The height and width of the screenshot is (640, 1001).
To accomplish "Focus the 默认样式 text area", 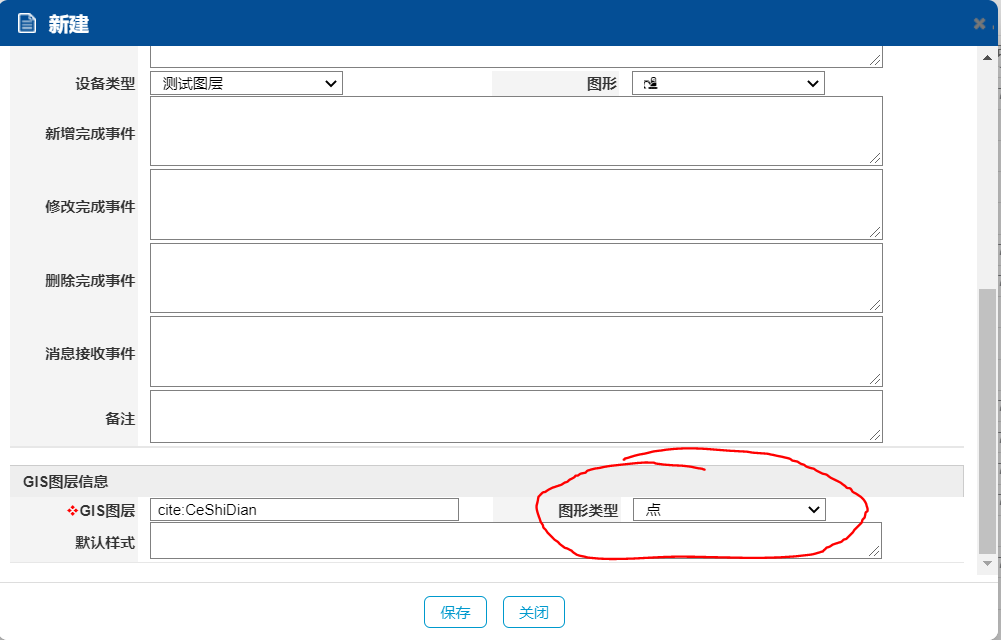I will click(x=516, y=541).
